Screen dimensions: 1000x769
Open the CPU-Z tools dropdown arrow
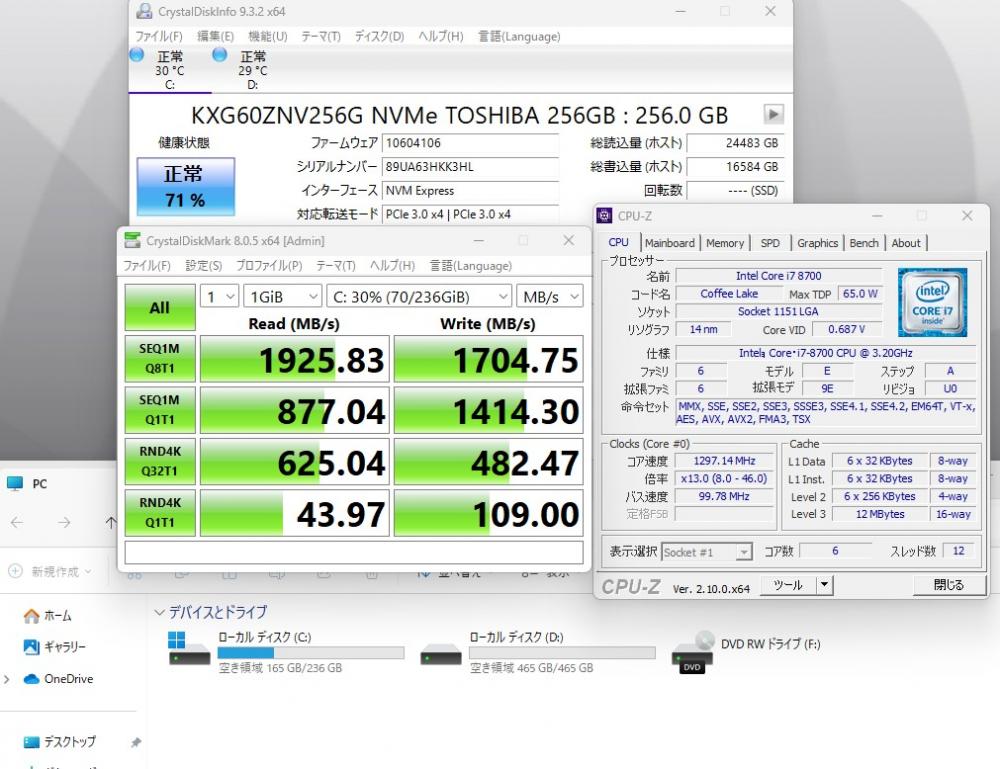click(x=825, y=584)
